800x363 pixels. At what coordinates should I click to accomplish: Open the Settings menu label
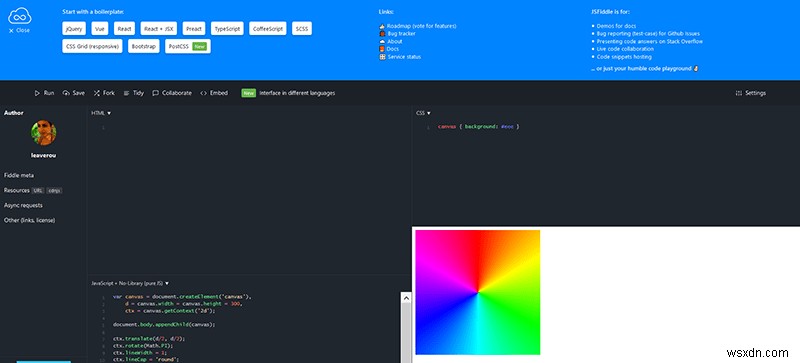[756, 93]
